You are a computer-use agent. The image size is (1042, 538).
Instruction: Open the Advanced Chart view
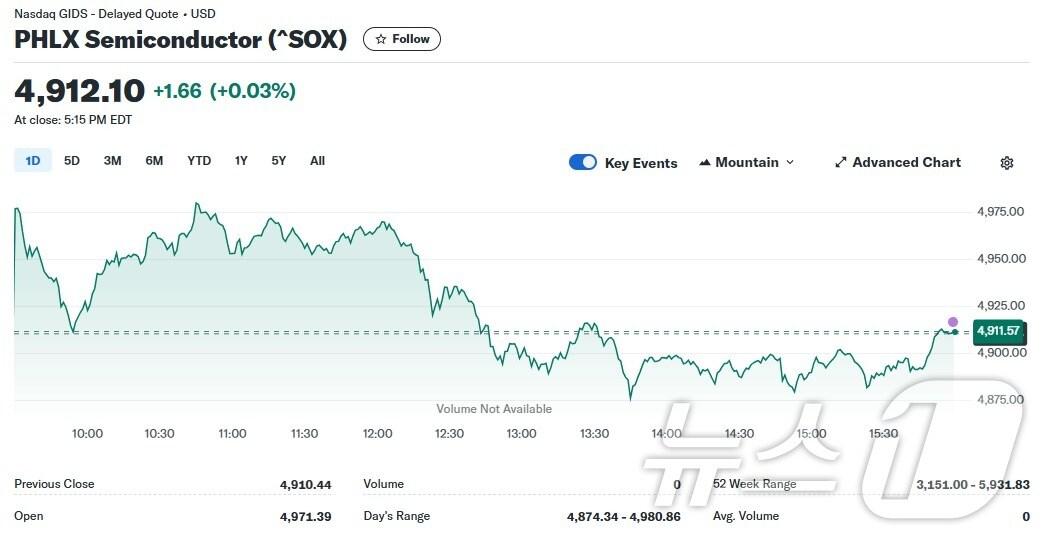tap(906, 162)
